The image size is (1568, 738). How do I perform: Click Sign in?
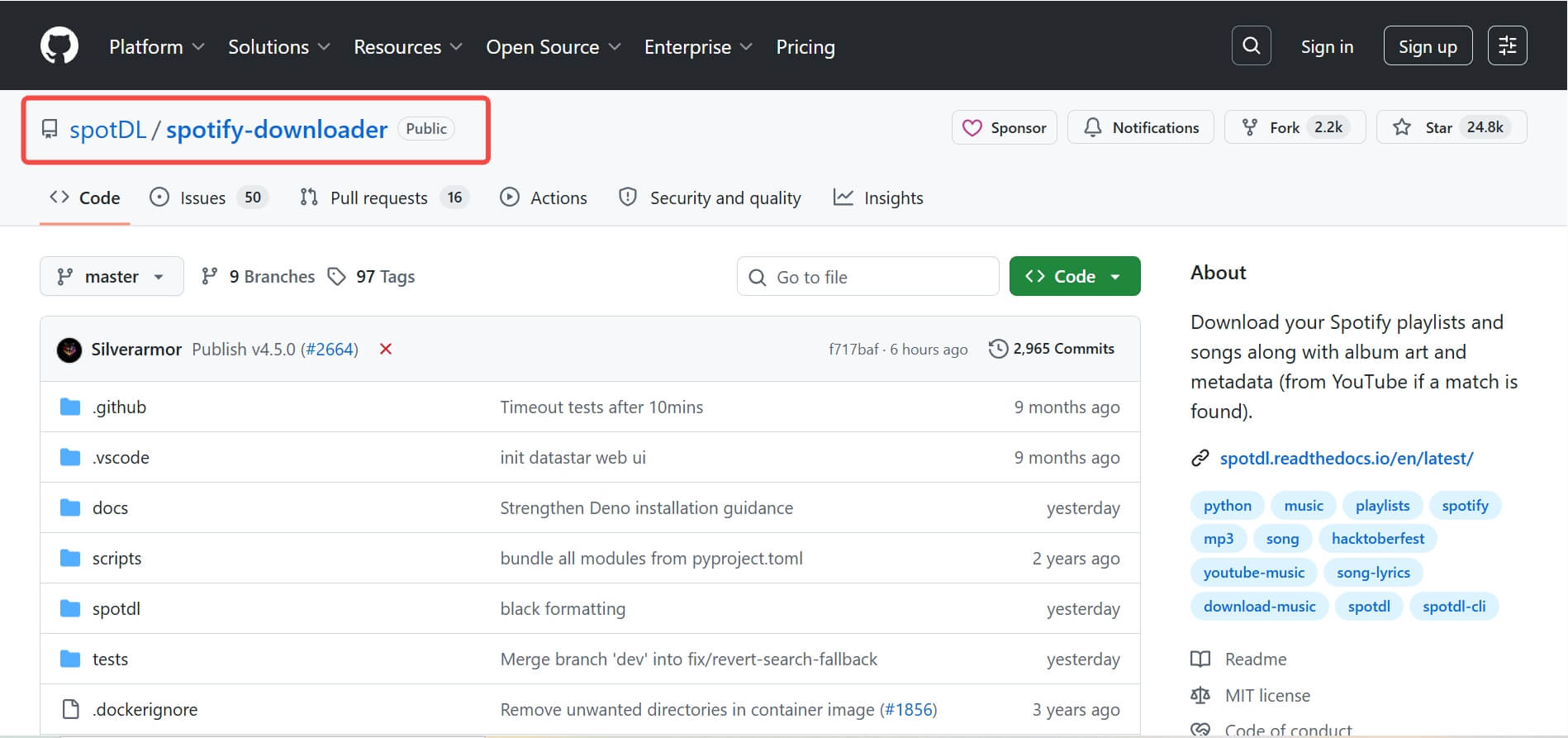pyautogui.click(x=1327, y=46)
